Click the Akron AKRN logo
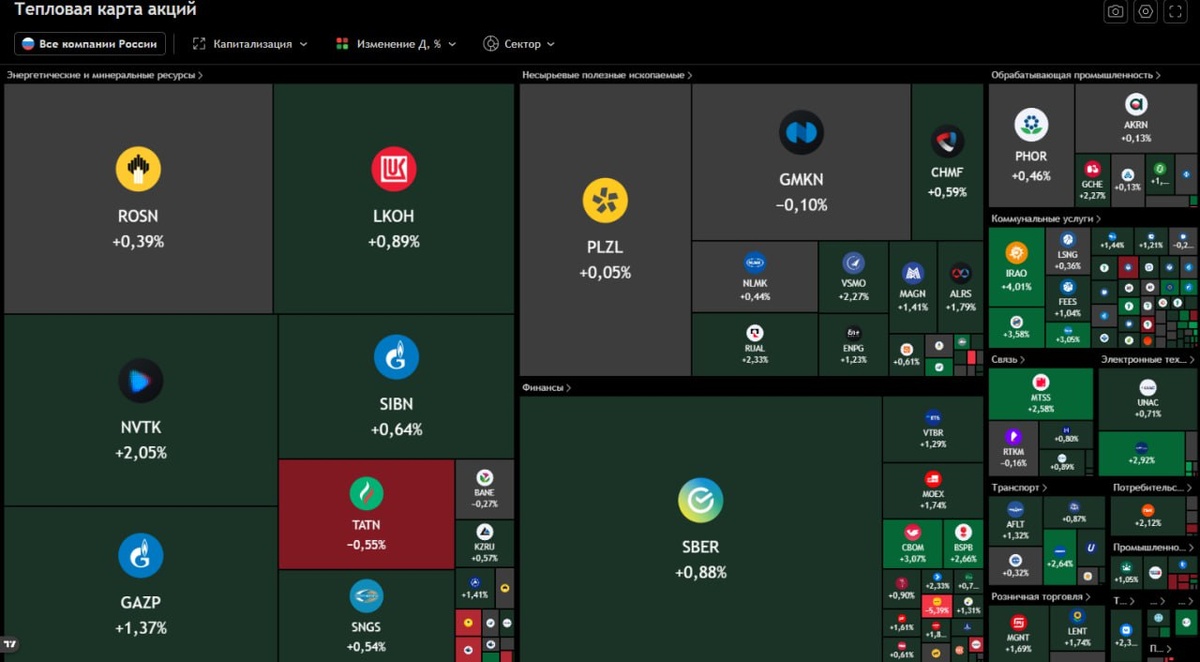Image resolution: width=1200 pixels, height=662 pixels. (1136, 104)
